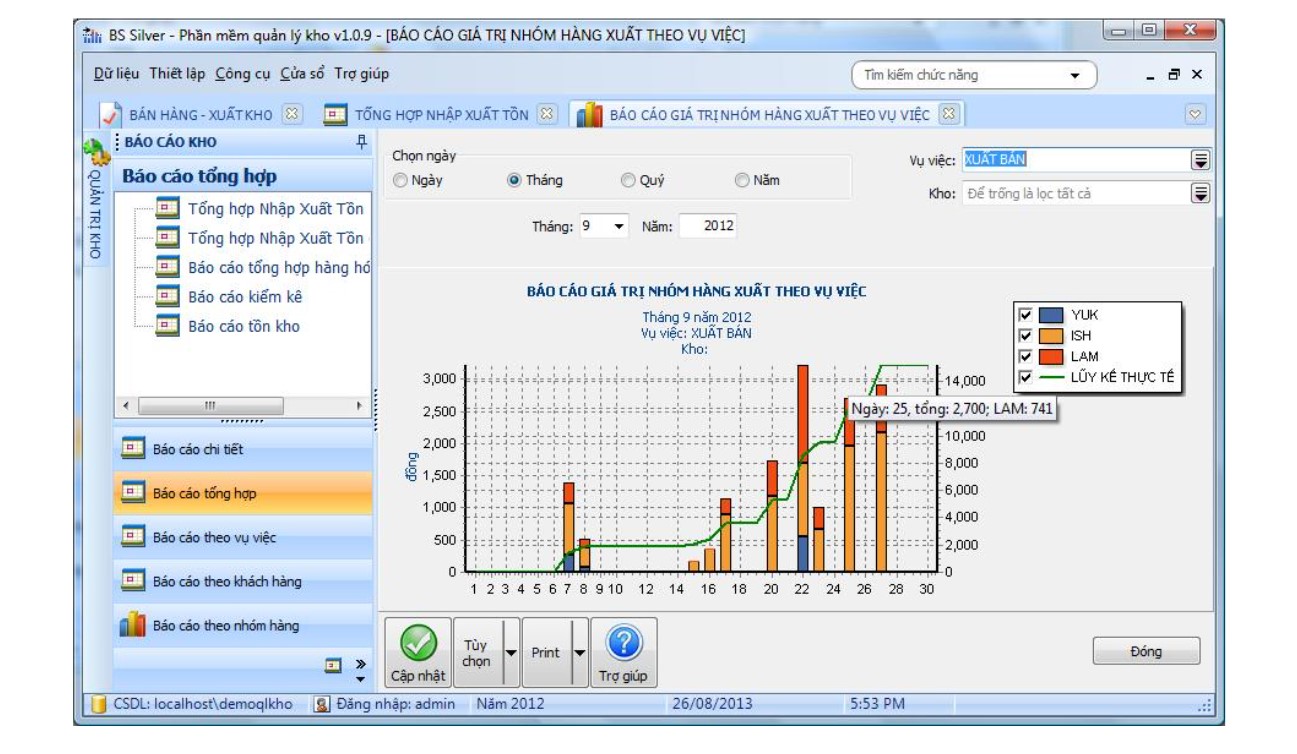
Task: Click the Đóng button
Action: [x=1146, y=651]
